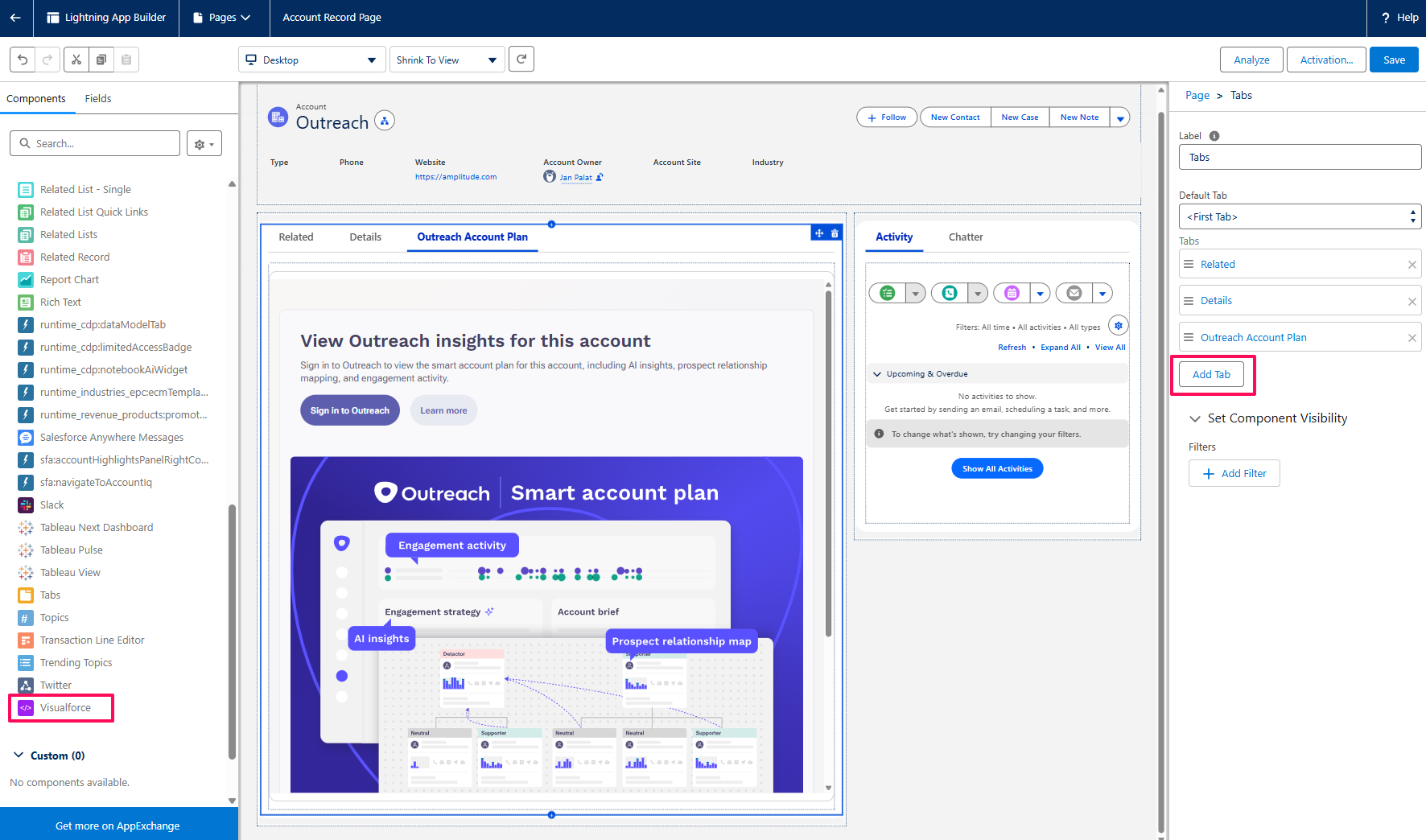Open the Desktop form factor dropdown
Screen dimensions: 1426x840
[311, 60]
